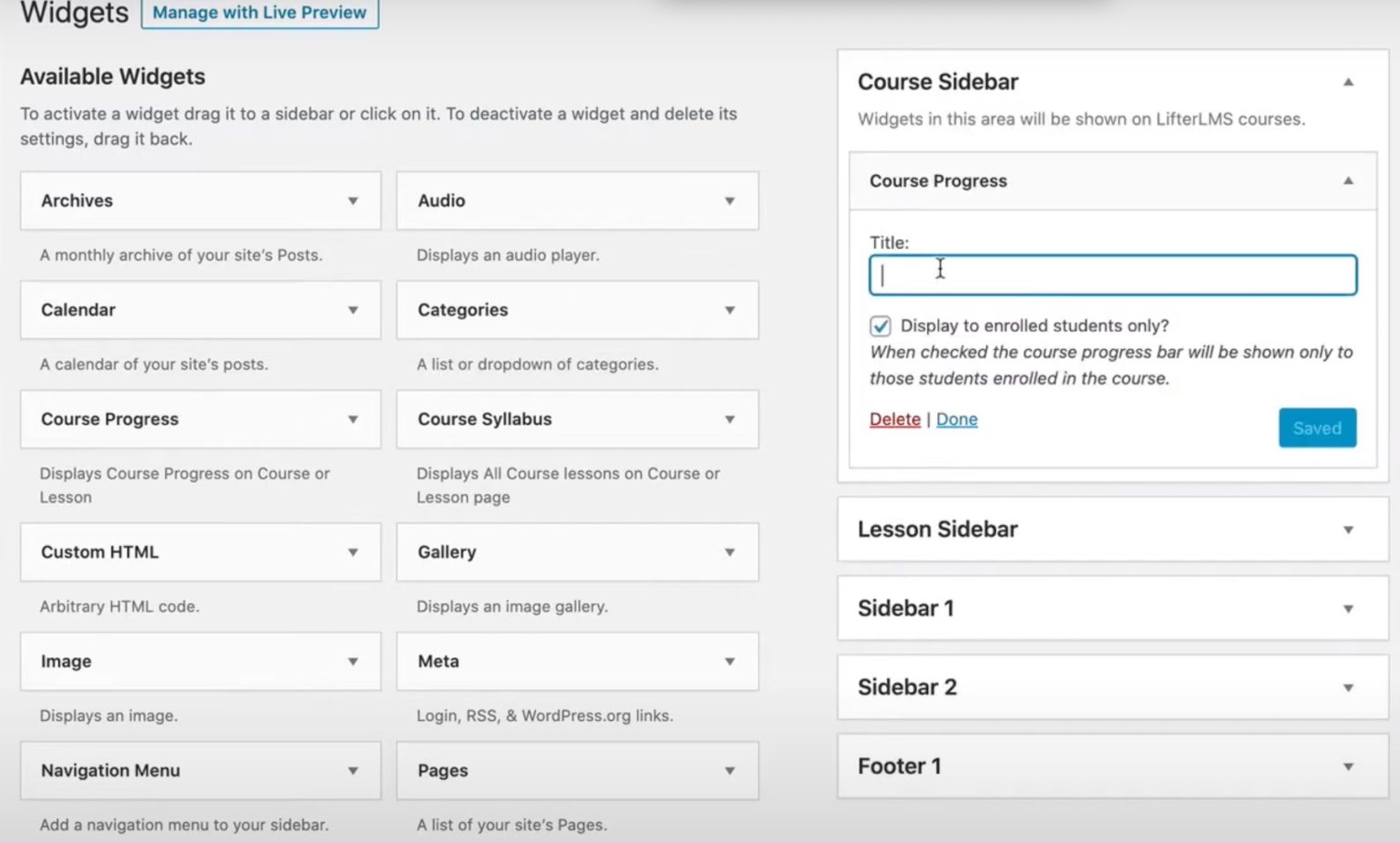Expand Sidebar 2 section
This screenshot has width=1400, height=843.
click(x=1347, y=687)
